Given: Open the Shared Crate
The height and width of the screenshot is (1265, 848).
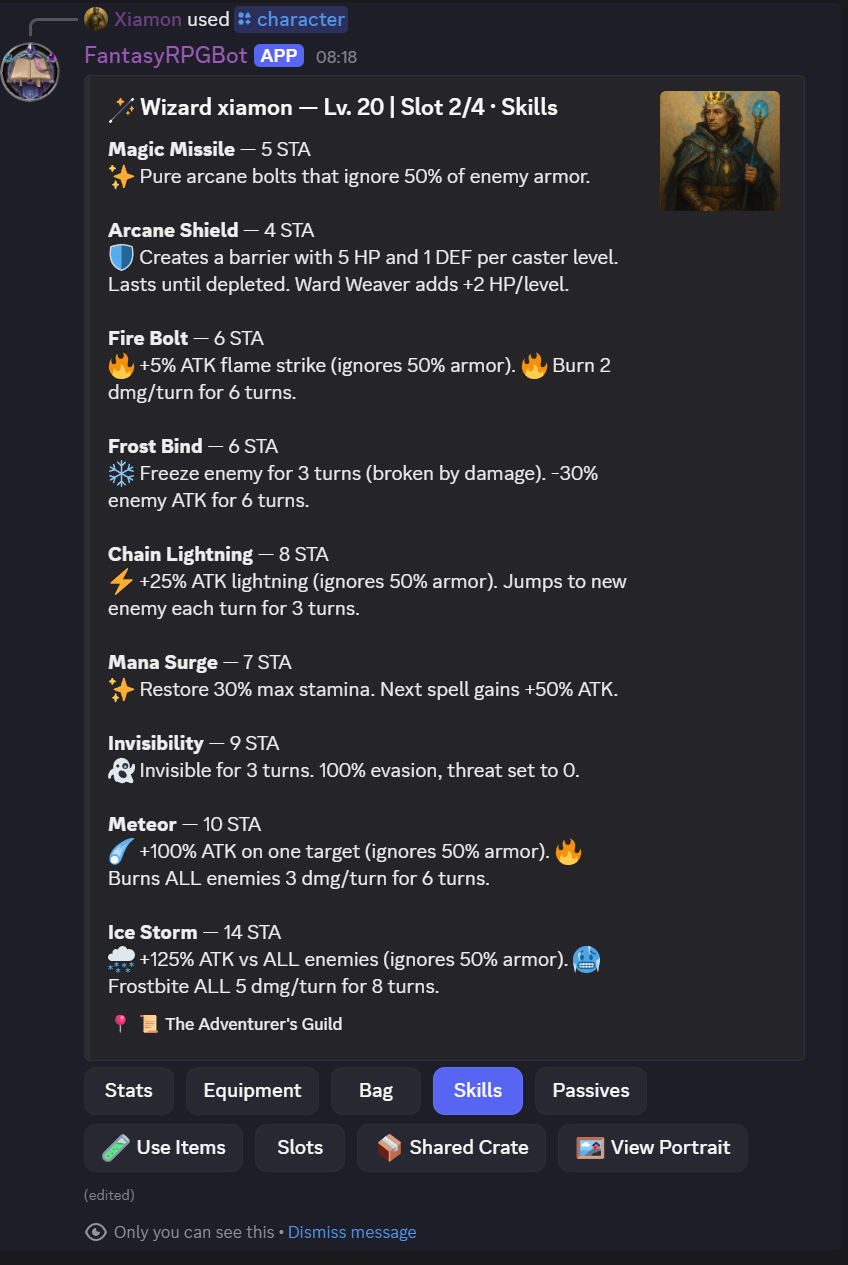Looking at the screenshot, I should (x=451, y=1148).
